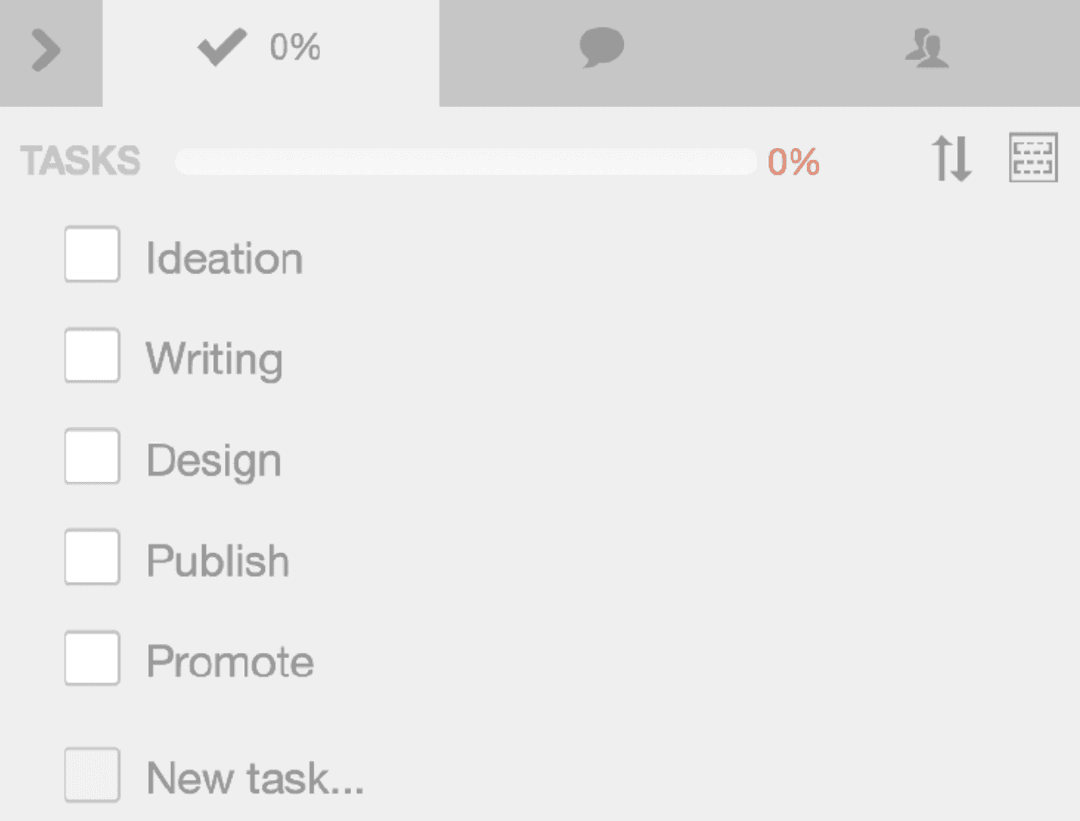The height and width of the screenshot is (821, 1080).
Task: Click the red 0% progress label
Action: click(x=794, y=162)
